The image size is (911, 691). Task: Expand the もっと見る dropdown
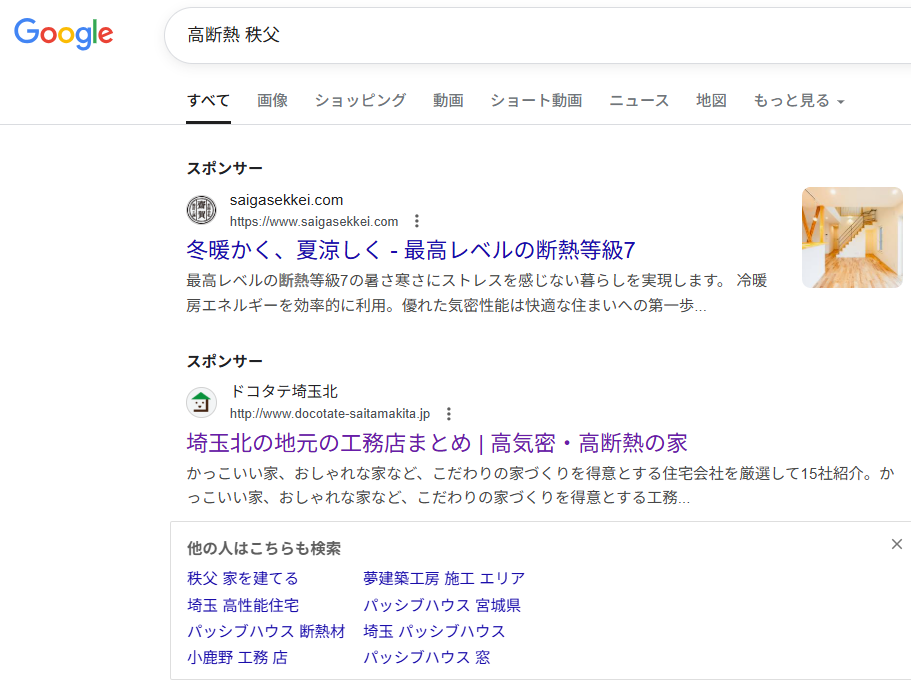[x=799, y=101]
